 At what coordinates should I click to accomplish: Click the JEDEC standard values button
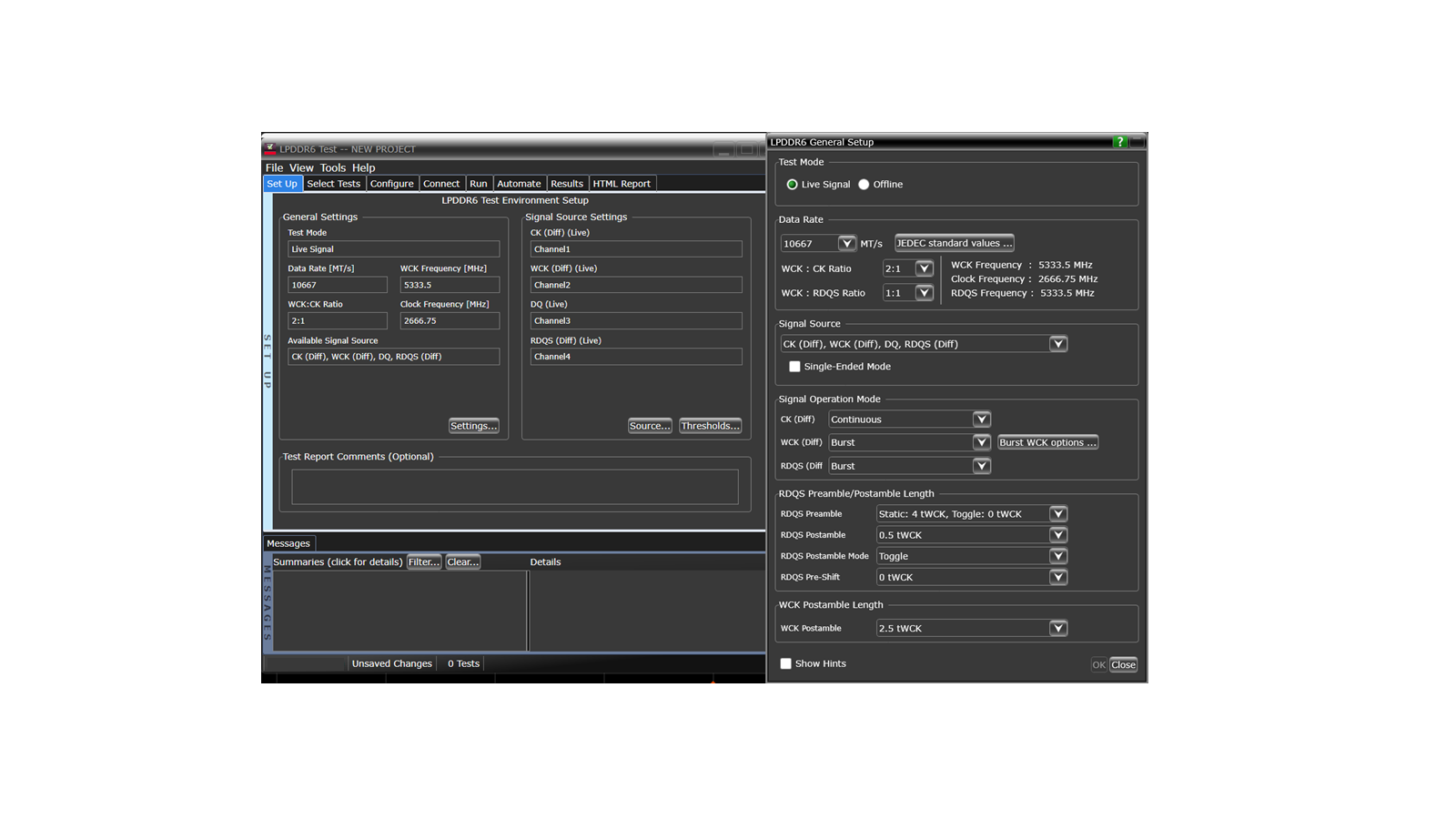click(x=954, y=243)
